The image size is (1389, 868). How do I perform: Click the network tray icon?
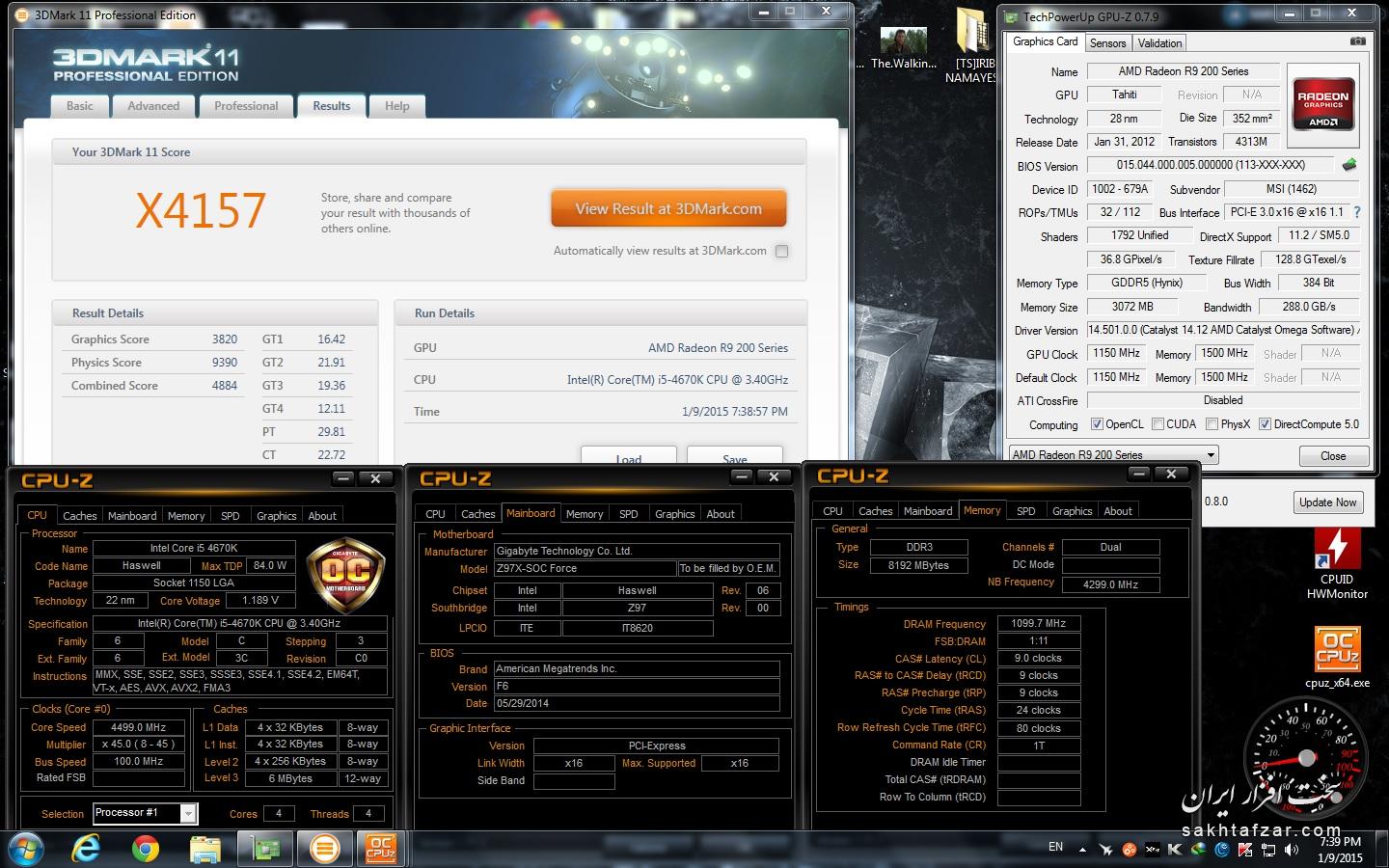1267,850
